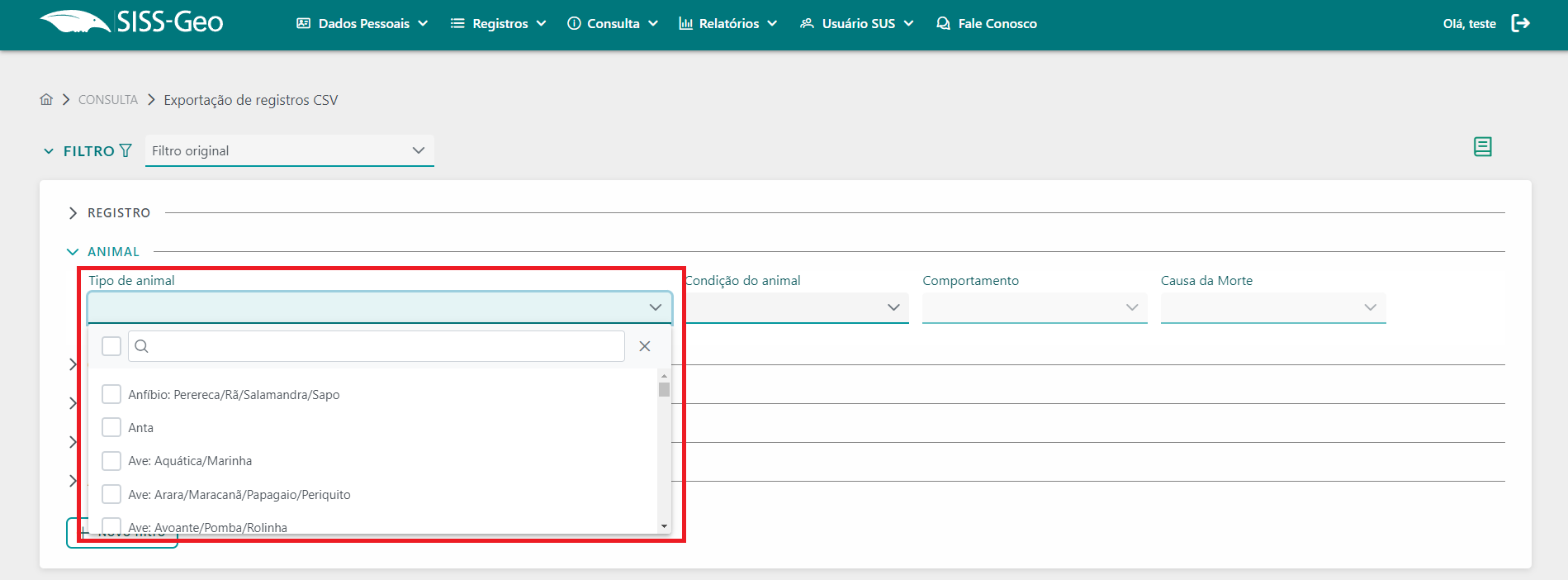Click the CONSULTA breadcrumb link
This screenshot has height=580, width=1568.
point(108,100)
